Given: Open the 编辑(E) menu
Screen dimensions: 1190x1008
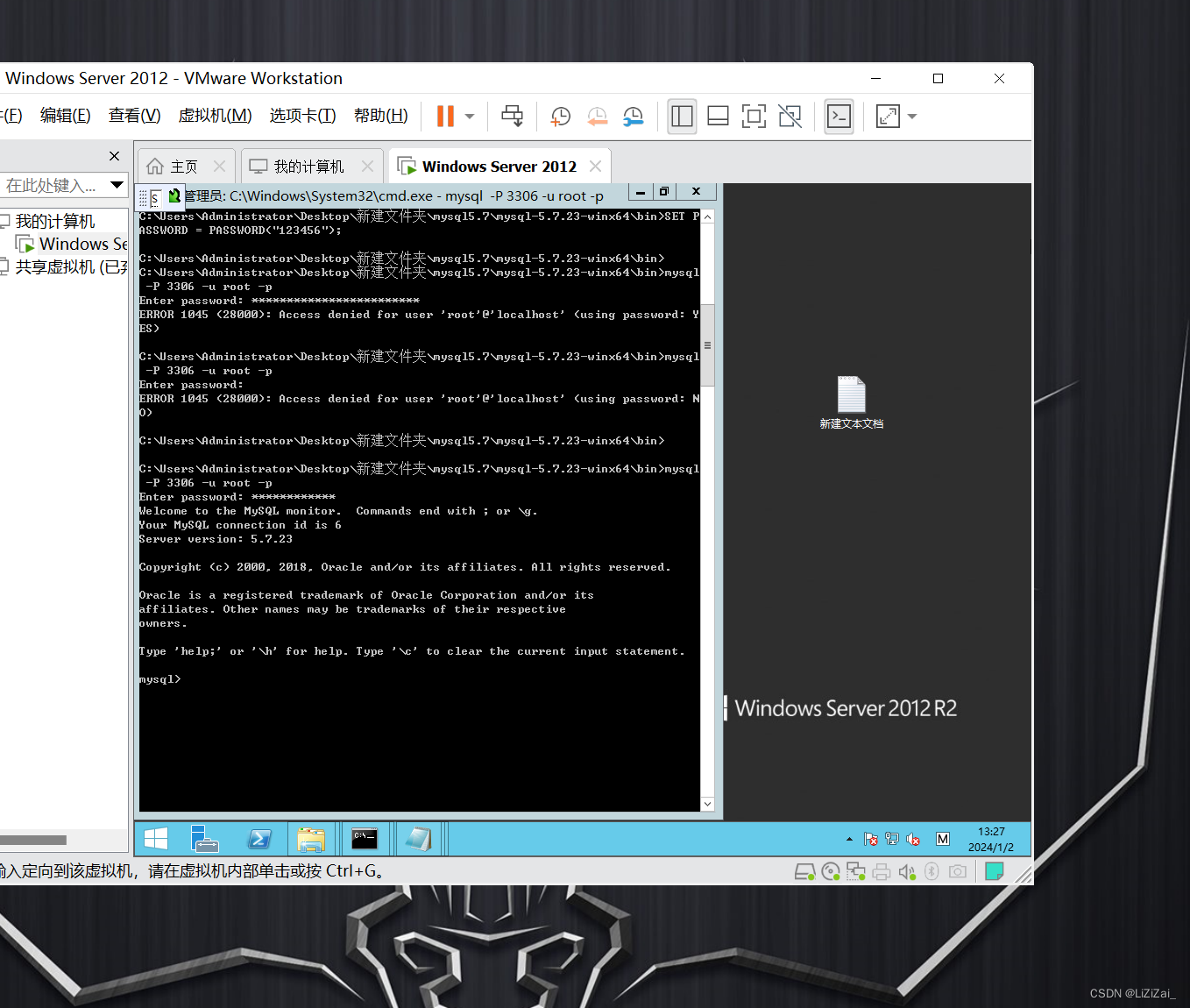Looking at the screenshot, I should (x=66, y=116).
